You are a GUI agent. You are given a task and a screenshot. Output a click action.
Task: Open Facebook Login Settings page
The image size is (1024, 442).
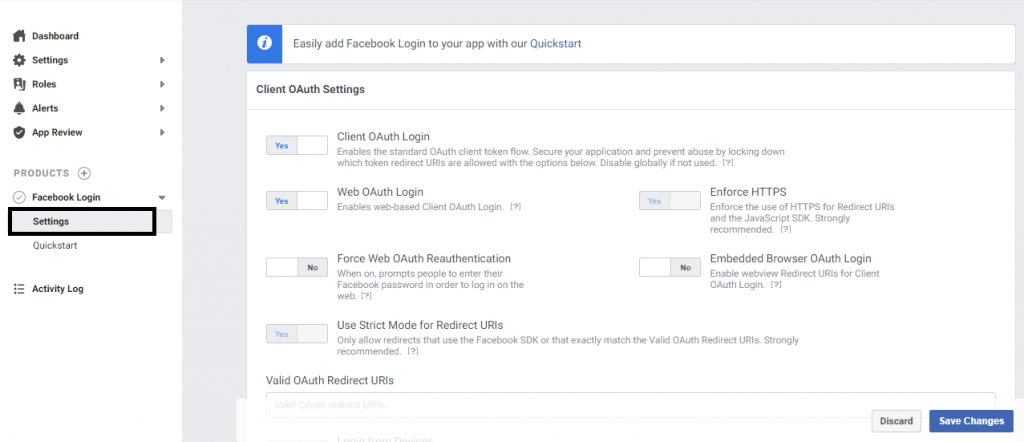tap(51, 221)
